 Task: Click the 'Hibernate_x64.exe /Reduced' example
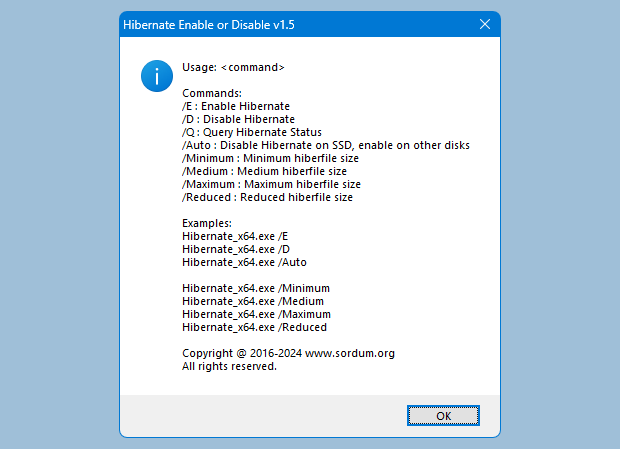click(x=254, y=327)
